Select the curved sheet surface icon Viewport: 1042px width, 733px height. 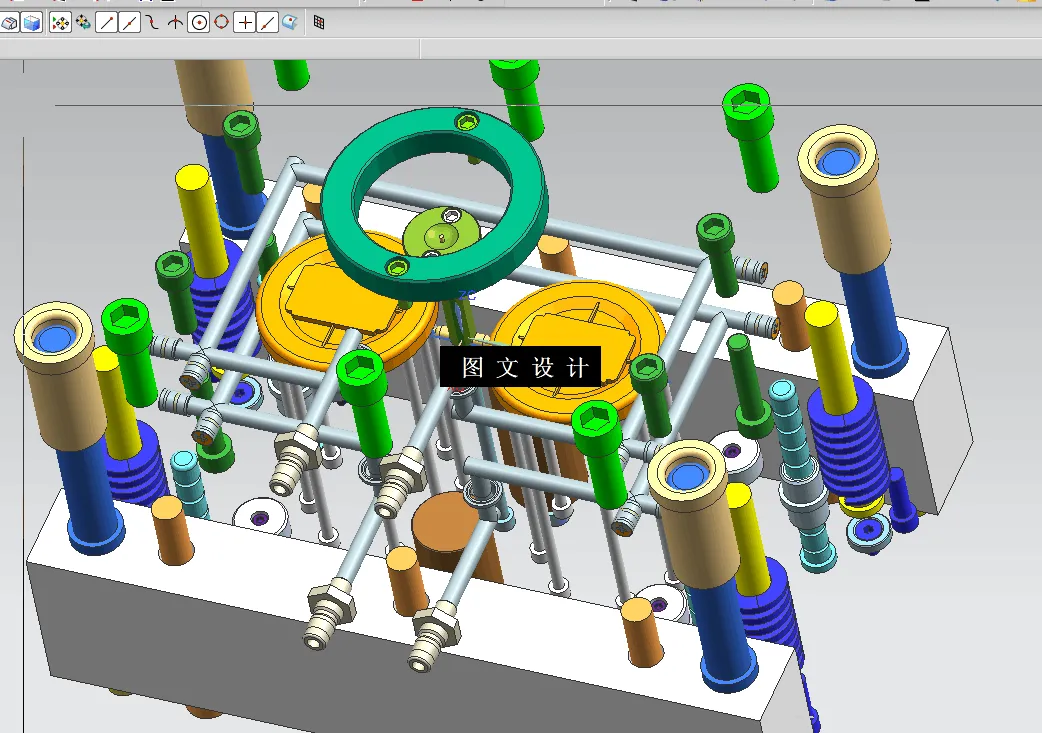click(x=291, y=22)
